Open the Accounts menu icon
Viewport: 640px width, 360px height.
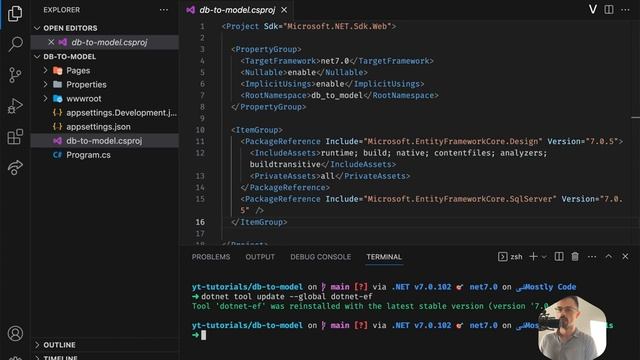pyautogui.click(x=15, y=333)
